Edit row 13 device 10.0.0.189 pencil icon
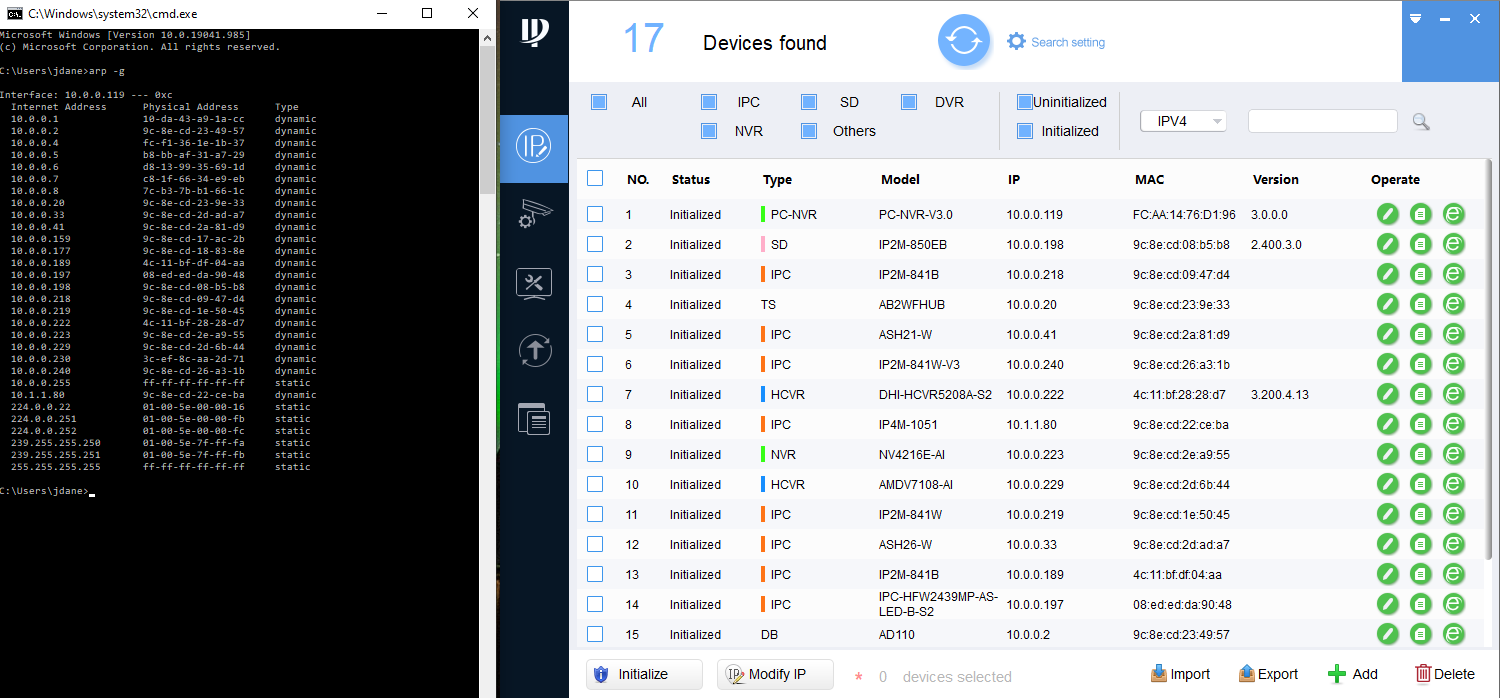The height and width of the screenshot is (698, 1500). [x=1387, y=574]
